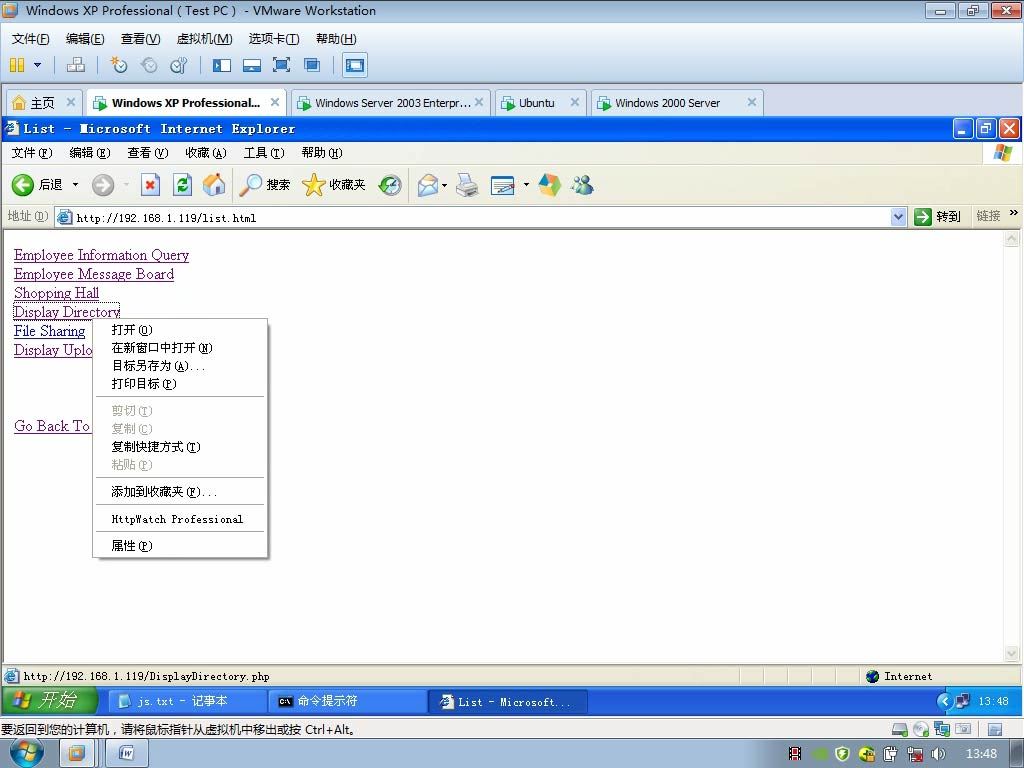The height and width of the screenshot is (768, 1024).
Task: Choose 在新窗口中打开(N) in context menu
Action: point(180,348)
